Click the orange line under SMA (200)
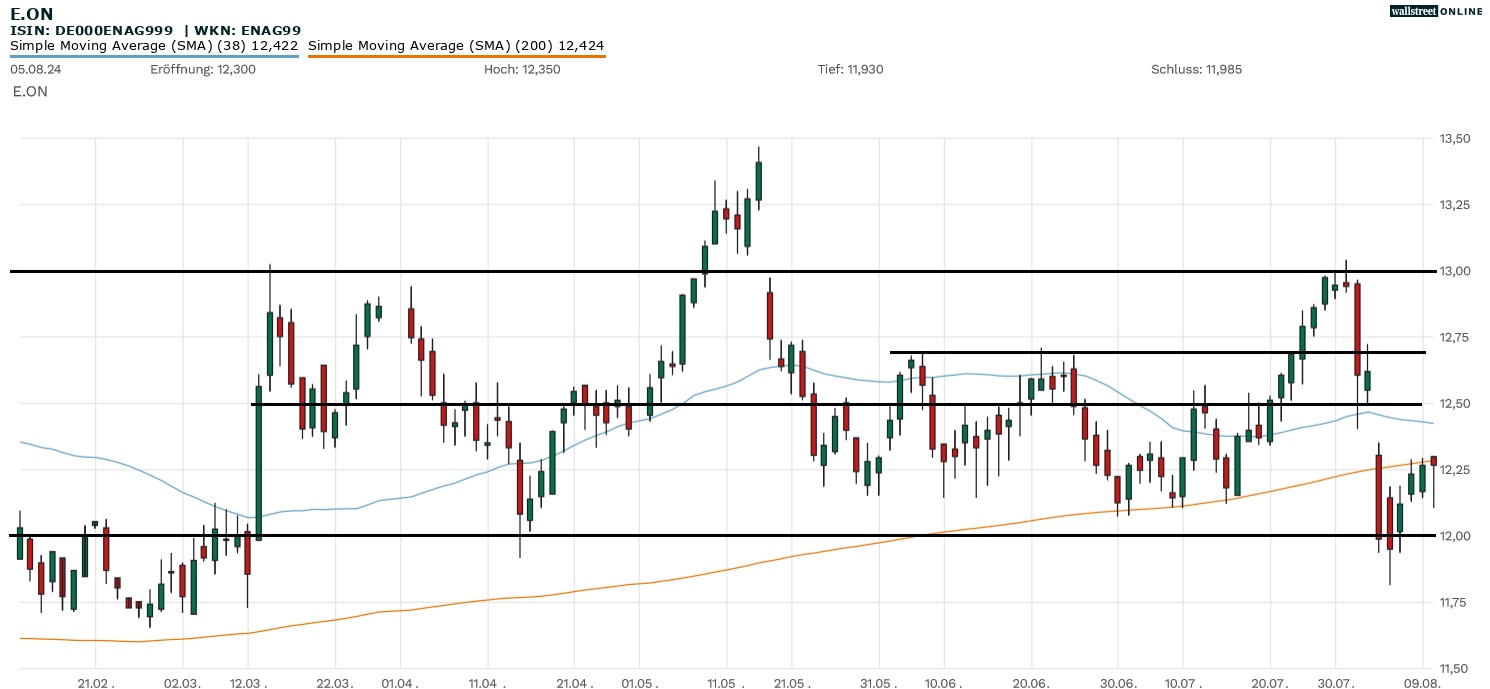Screen dimensions: 1490x689 [x=456, y=57]
